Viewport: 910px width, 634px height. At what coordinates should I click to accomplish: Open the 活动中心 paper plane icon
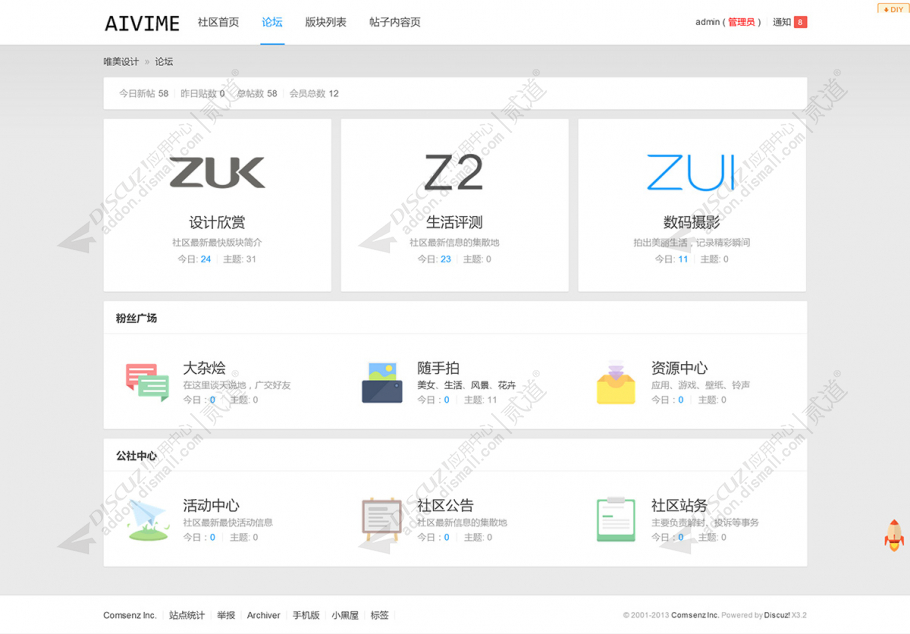[149, 520]
